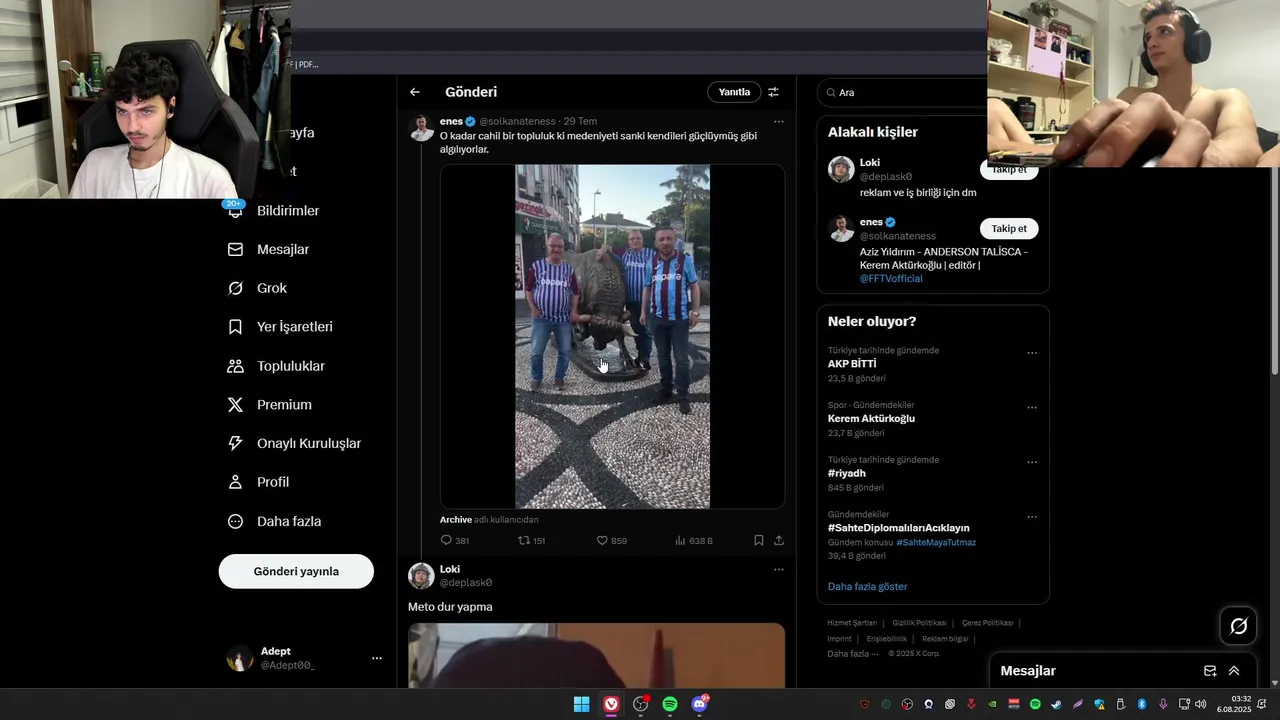Click the Yanıtla button
1280x720 pixels.
(734, 92)
